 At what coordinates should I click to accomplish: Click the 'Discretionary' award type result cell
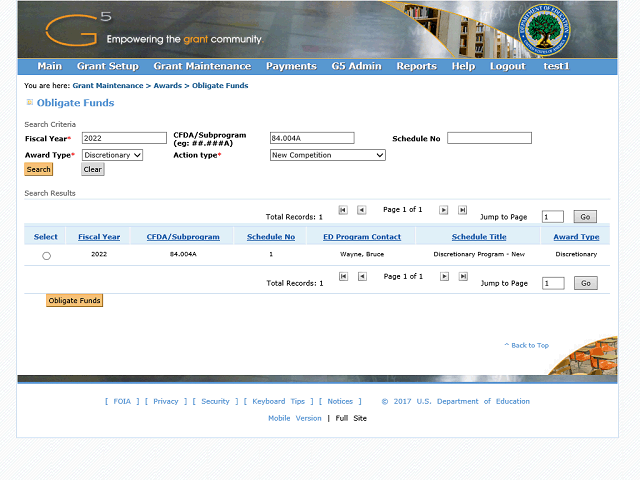point(576,254)
